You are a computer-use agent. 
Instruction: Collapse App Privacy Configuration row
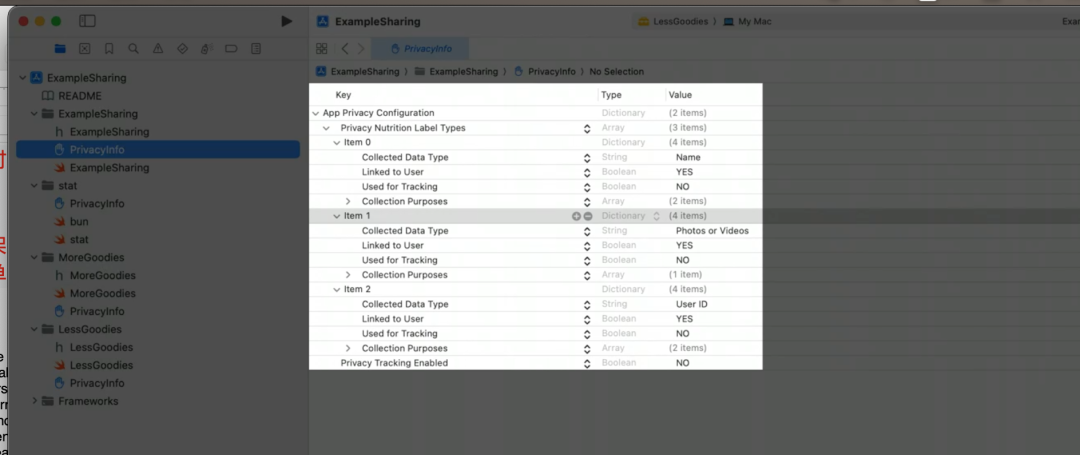pyautogui.click(x=315, y=113)
